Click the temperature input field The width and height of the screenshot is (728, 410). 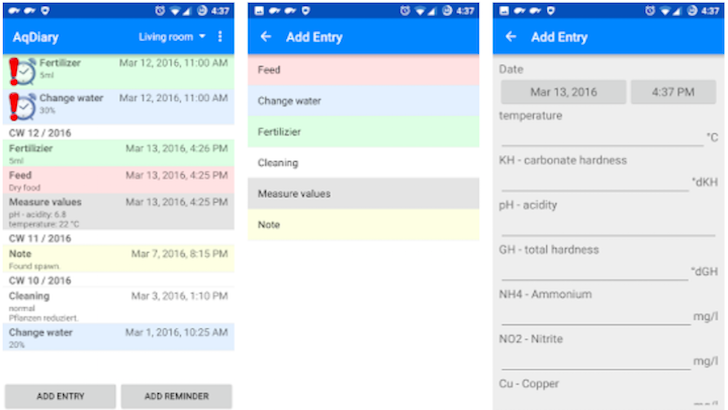coord(600,137)
